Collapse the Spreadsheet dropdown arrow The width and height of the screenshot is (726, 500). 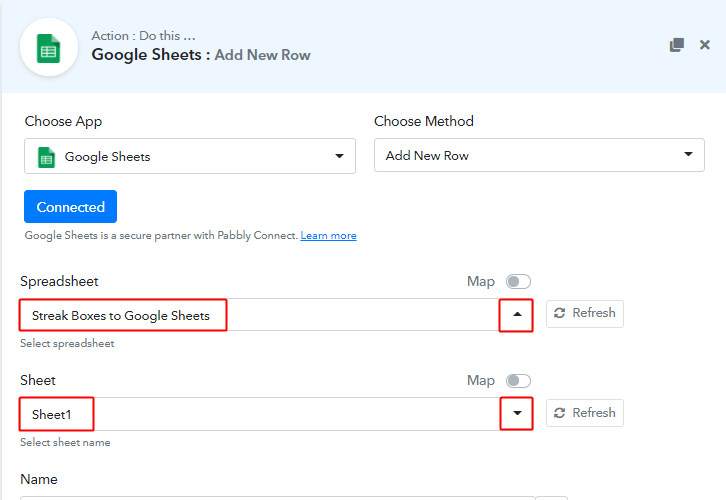[x=517, y=315]
